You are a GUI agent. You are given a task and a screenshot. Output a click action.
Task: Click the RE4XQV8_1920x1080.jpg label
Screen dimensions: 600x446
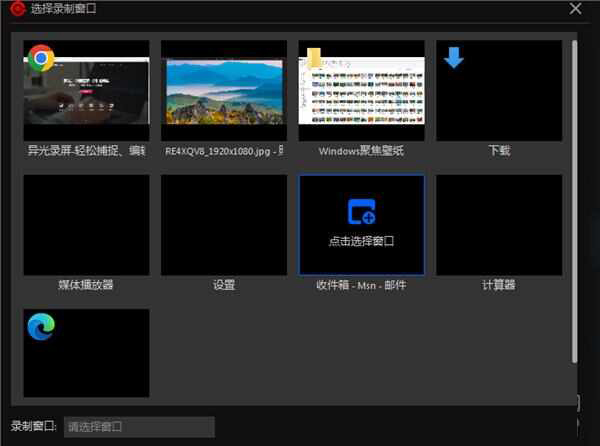[223, 151]
